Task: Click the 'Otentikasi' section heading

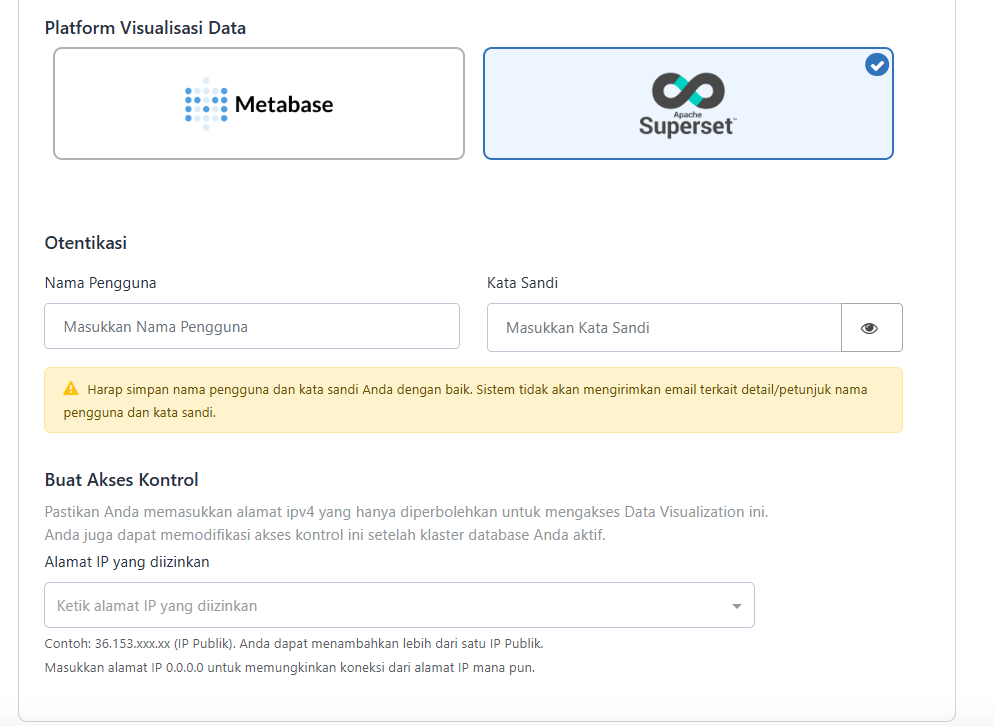Action: click(86, 243)
